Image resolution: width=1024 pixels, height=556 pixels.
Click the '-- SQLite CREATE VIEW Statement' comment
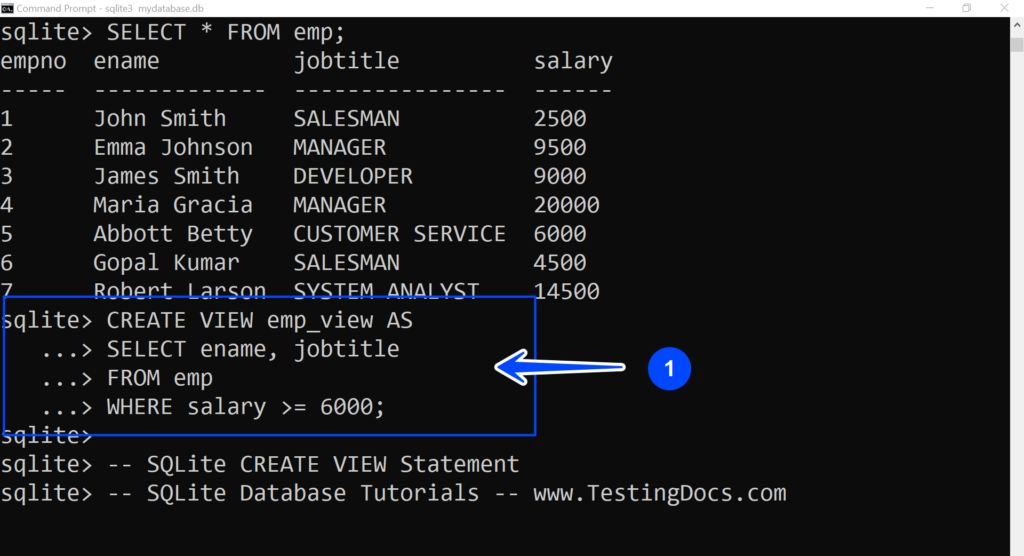pyautogui.click(x=313, y=465)
